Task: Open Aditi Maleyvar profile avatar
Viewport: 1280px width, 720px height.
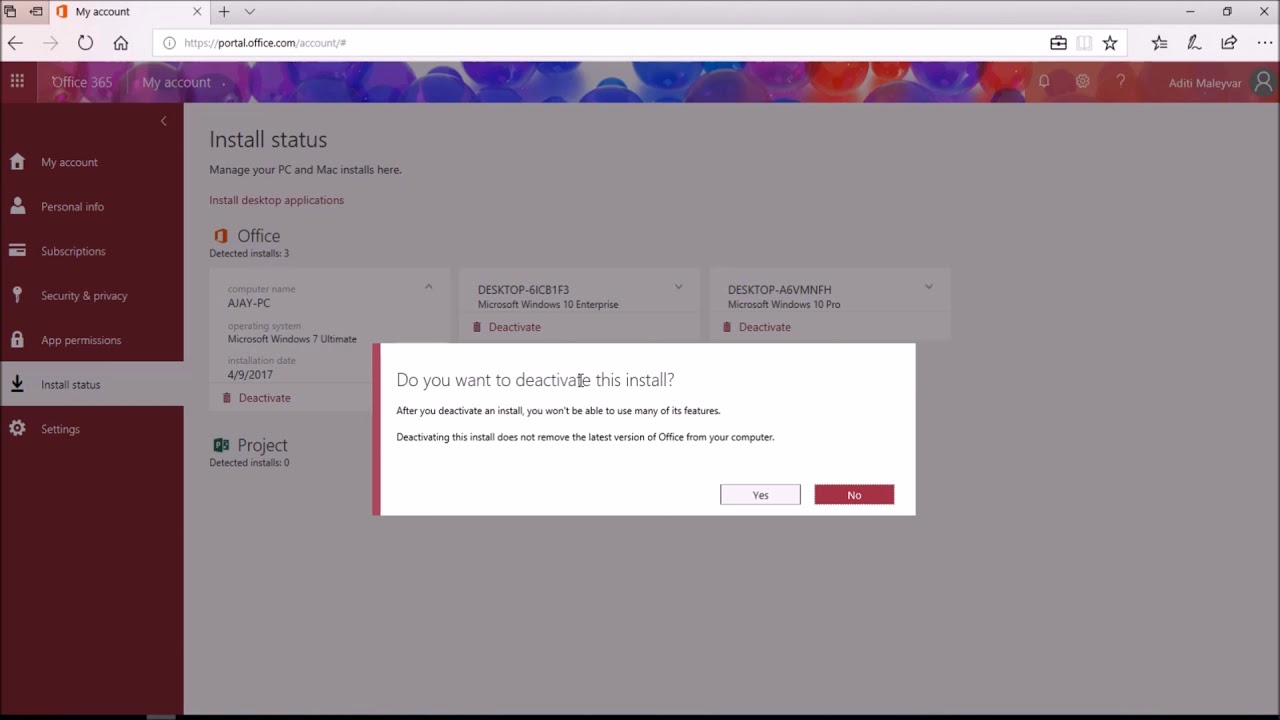Action: coord(1264,82)
